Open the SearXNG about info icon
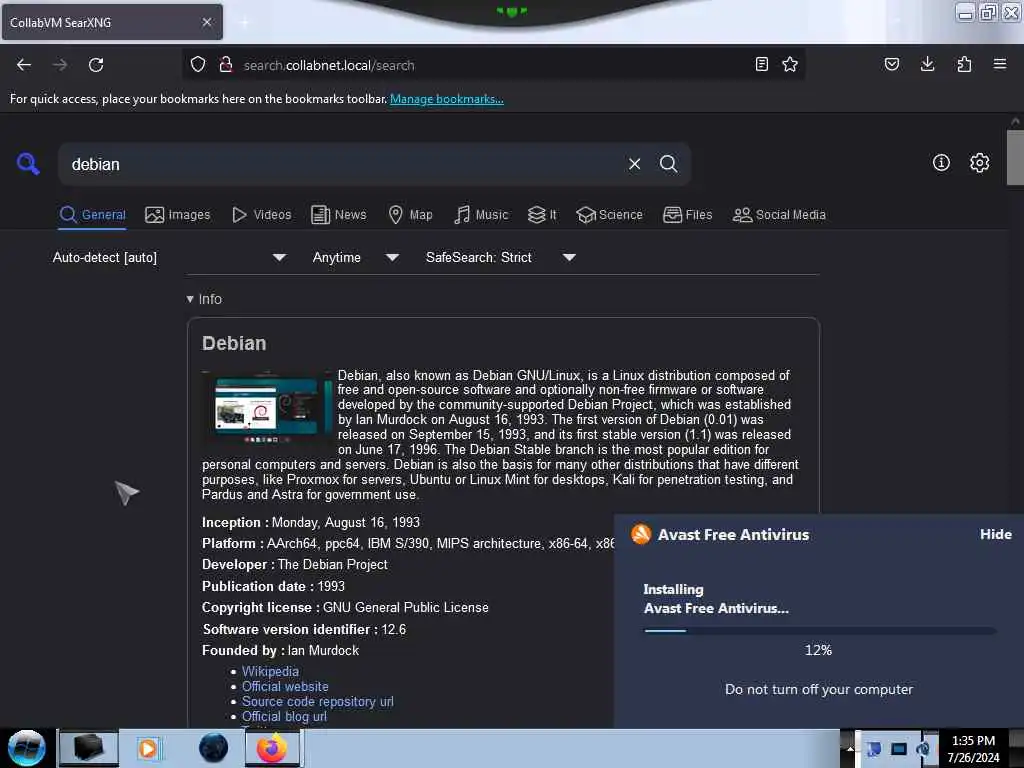This screenshot has height=768, width=1024. tap(941, 163)
